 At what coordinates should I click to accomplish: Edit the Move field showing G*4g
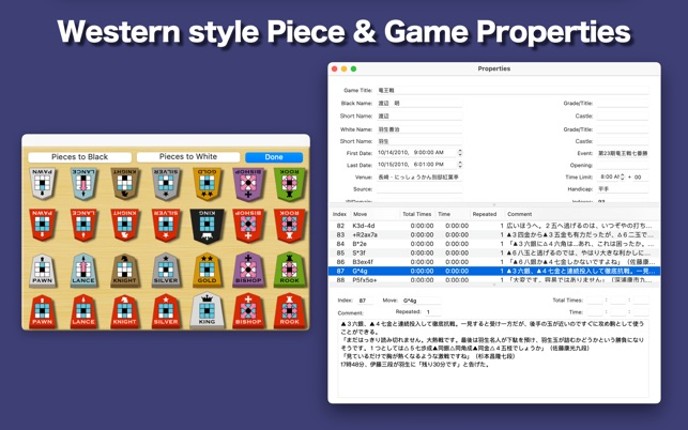coord(420,301)
